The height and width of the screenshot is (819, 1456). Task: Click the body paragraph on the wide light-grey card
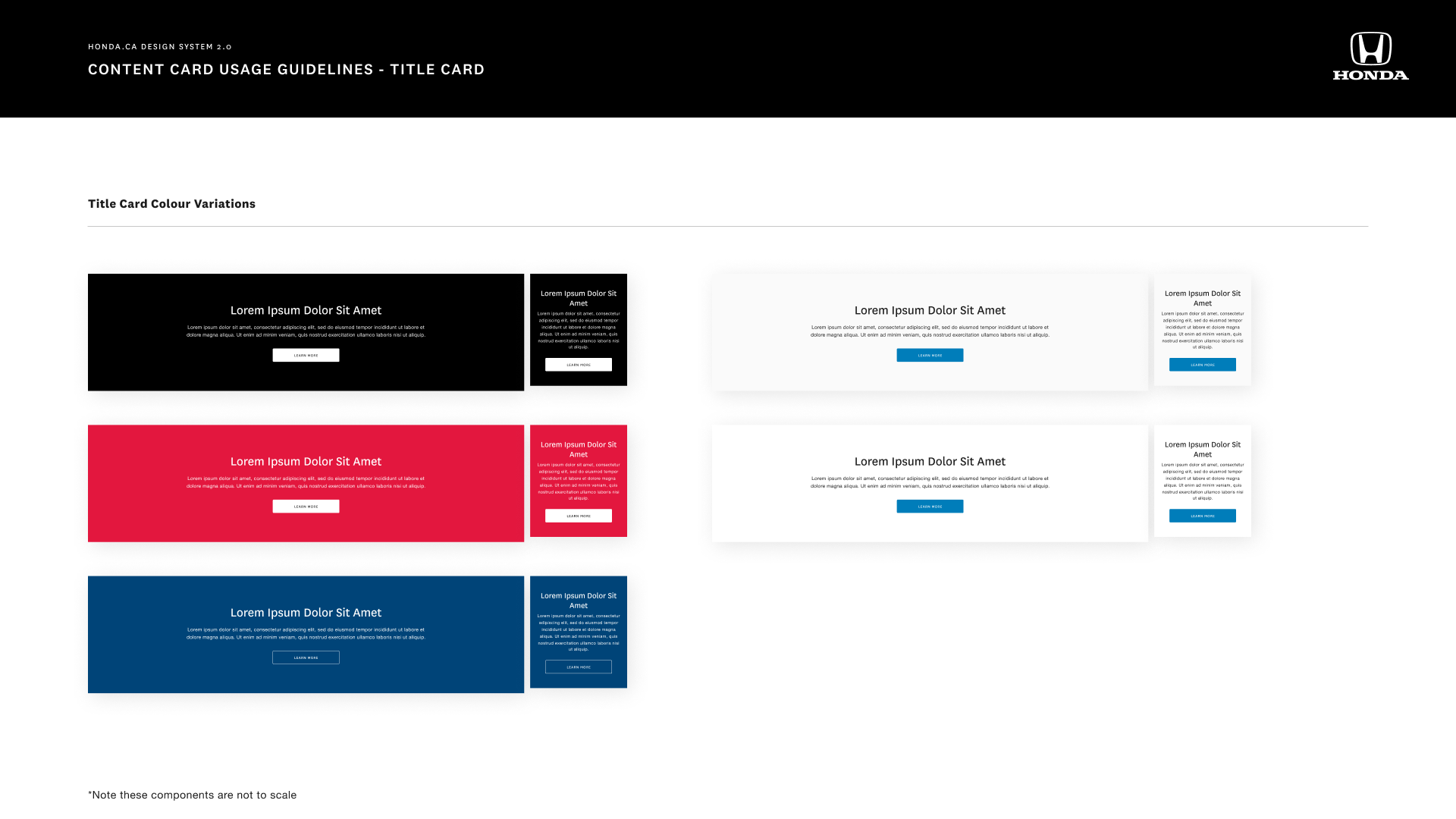930,331
